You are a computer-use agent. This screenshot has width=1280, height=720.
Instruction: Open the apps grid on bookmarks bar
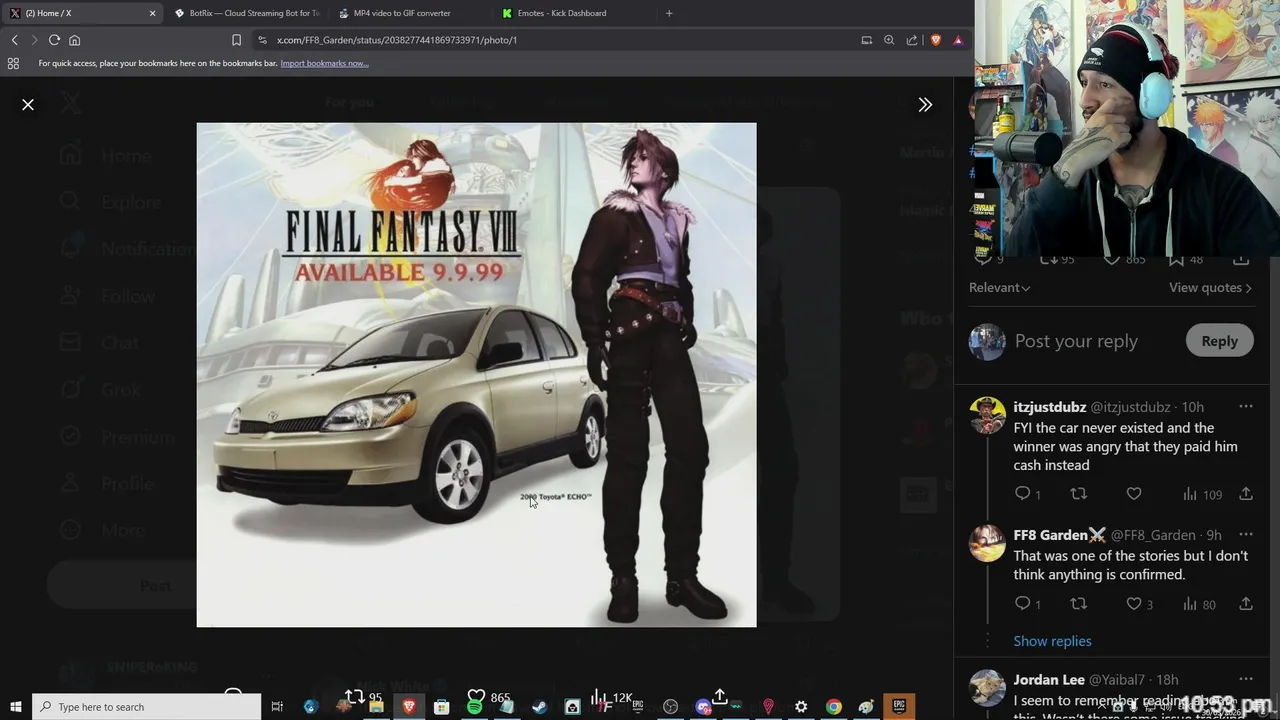13,63
